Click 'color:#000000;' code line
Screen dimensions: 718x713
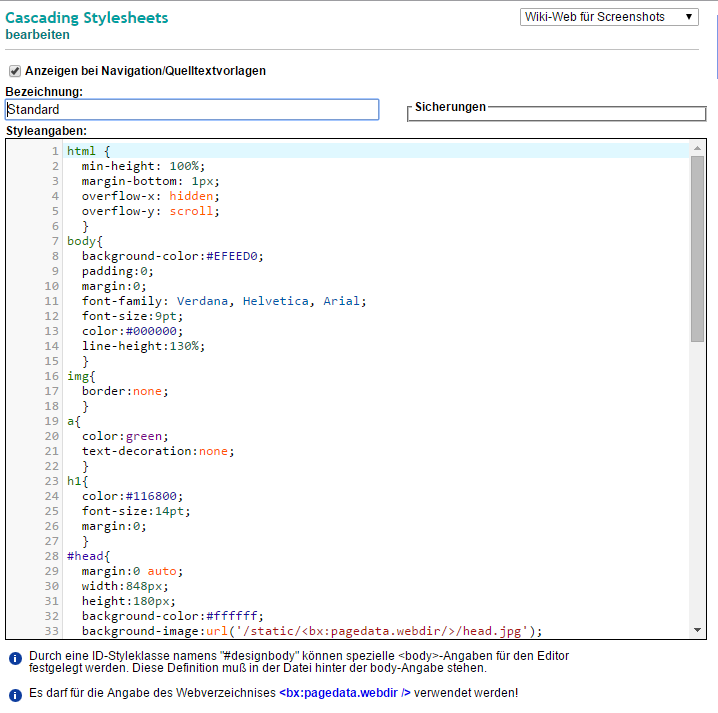[132, 331]
